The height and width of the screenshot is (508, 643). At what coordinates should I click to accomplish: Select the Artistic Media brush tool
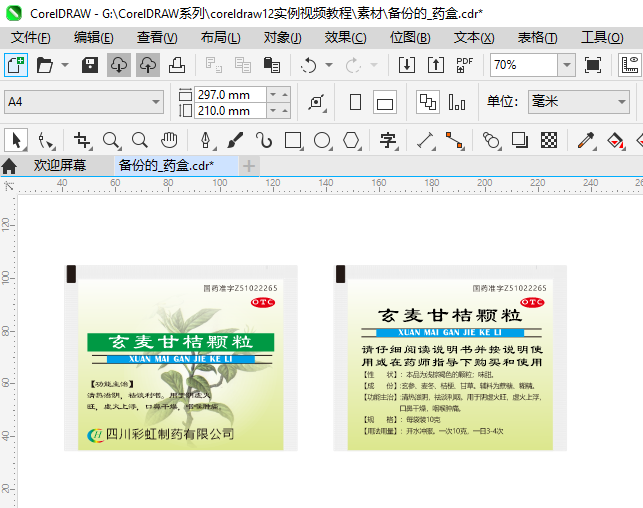click(235, 141)
